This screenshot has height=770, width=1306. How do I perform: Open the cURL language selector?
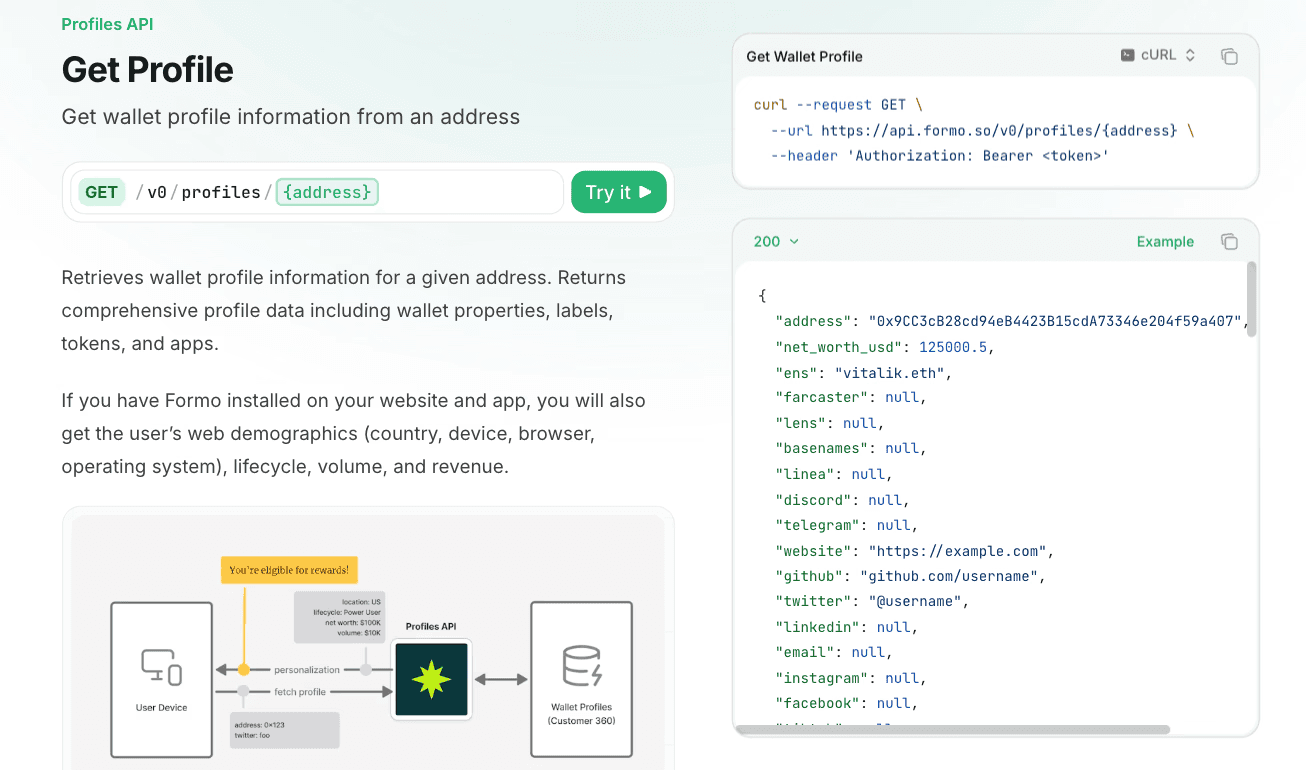1157,55
